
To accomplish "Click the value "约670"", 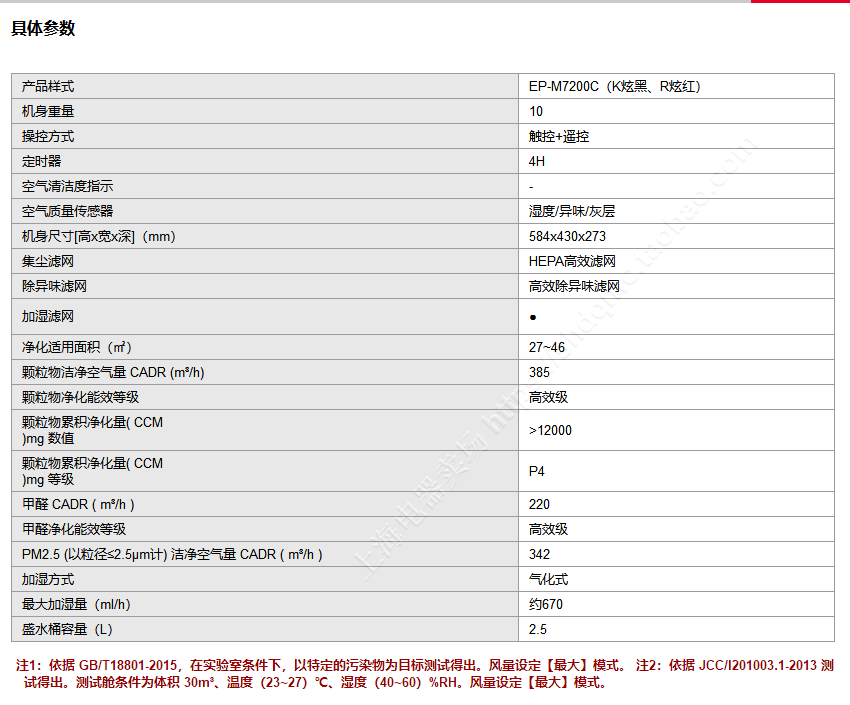I will (545, 604).
